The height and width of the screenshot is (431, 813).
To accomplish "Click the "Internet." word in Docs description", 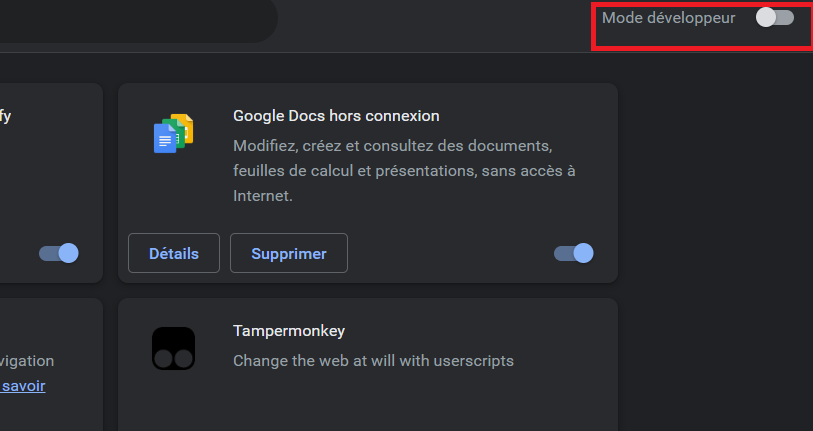I will coord(263,196).
